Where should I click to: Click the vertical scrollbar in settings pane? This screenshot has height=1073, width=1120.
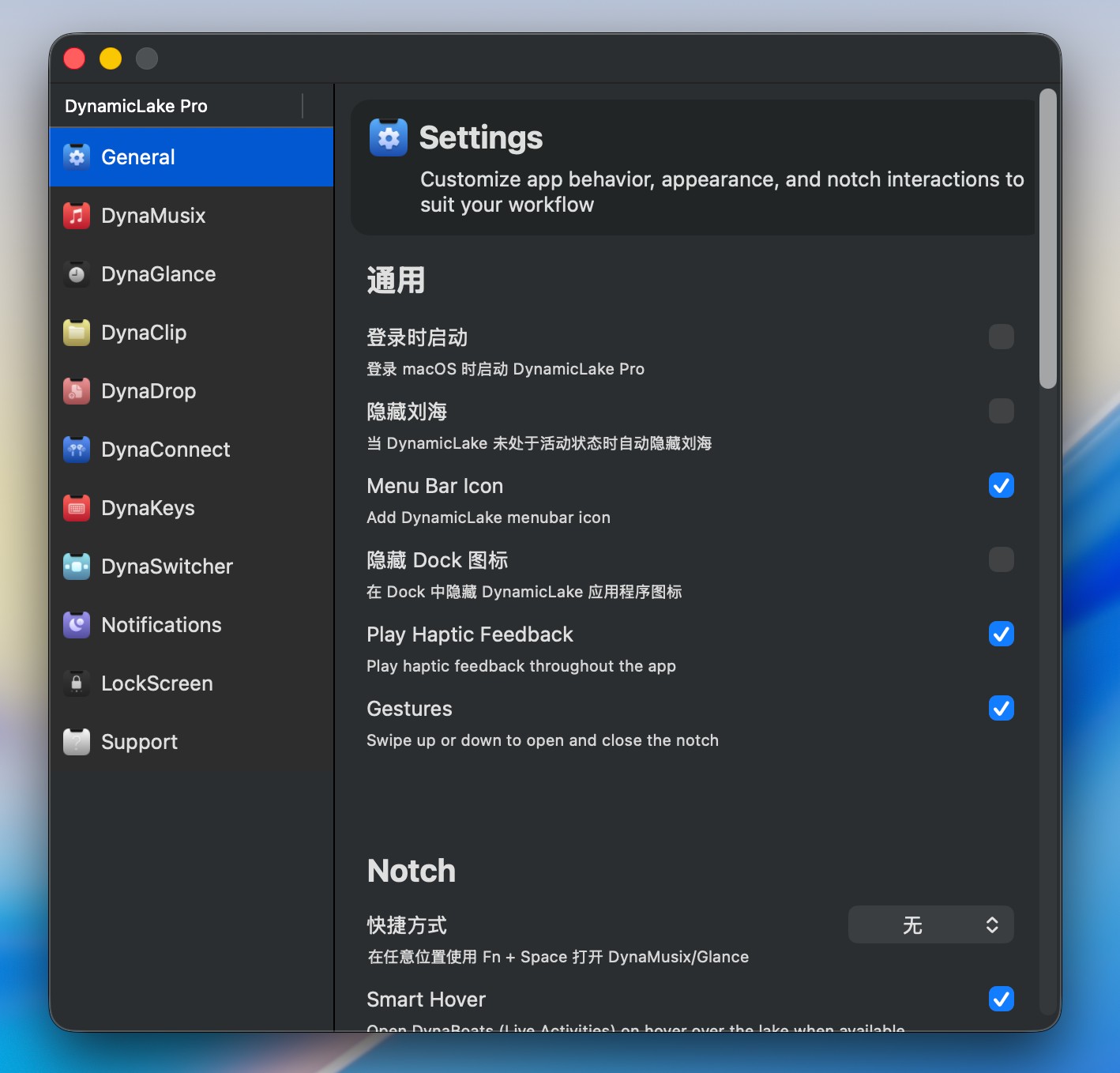click(1047, 239)
